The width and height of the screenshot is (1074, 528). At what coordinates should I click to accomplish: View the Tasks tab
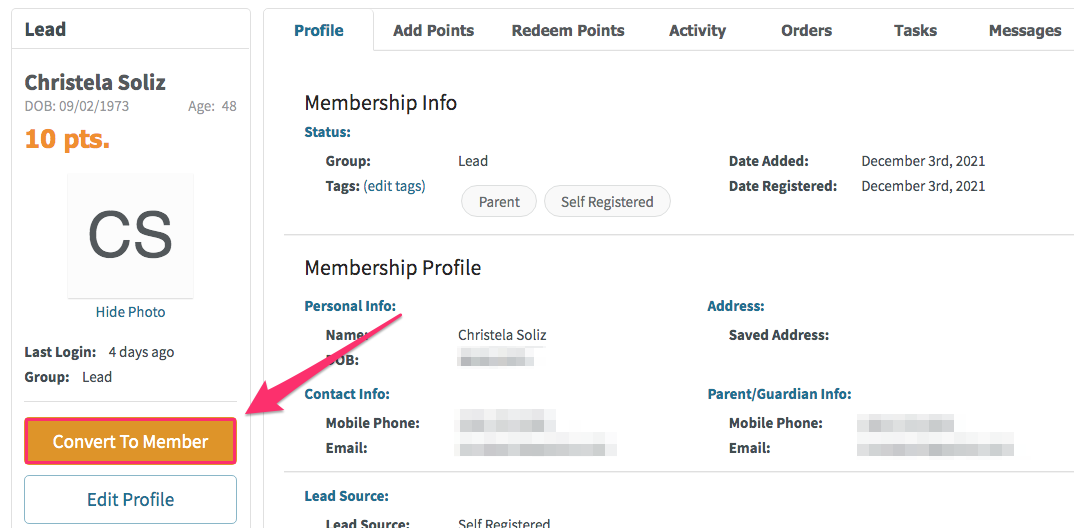[x=915, y=30]
